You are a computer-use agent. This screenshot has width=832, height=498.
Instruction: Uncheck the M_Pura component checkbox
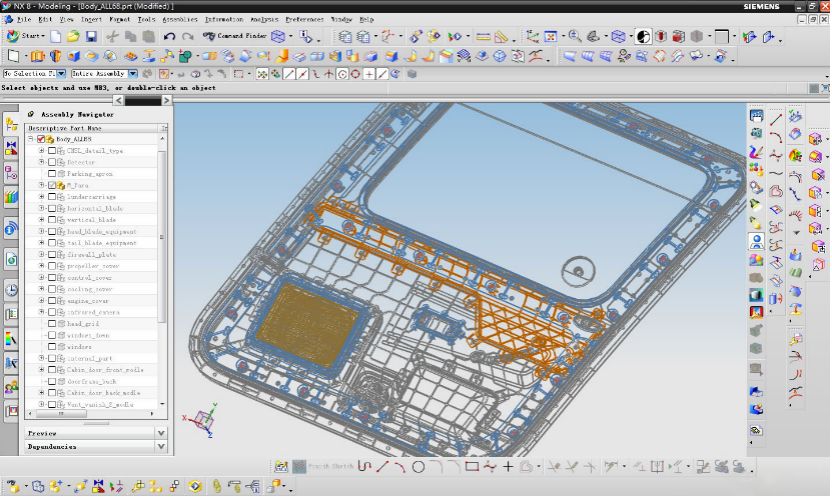(52, 185)
